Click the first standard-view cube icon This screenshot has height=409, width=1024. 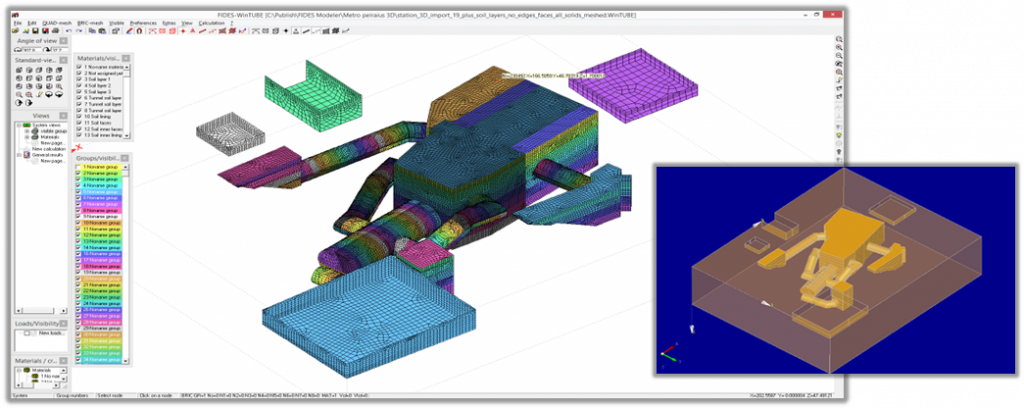click(x=19, y=71)
